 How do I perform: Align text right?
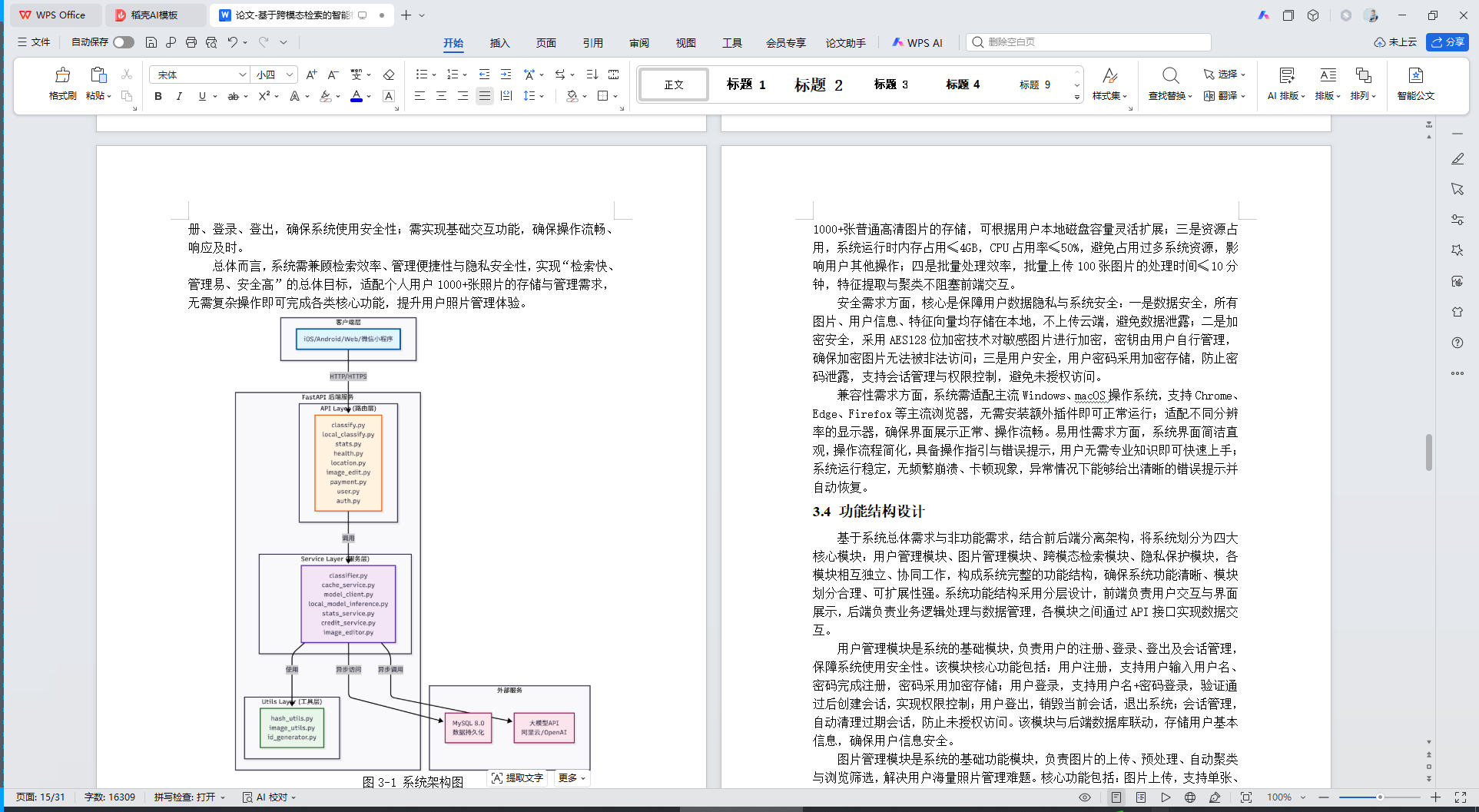coord(463,96)
